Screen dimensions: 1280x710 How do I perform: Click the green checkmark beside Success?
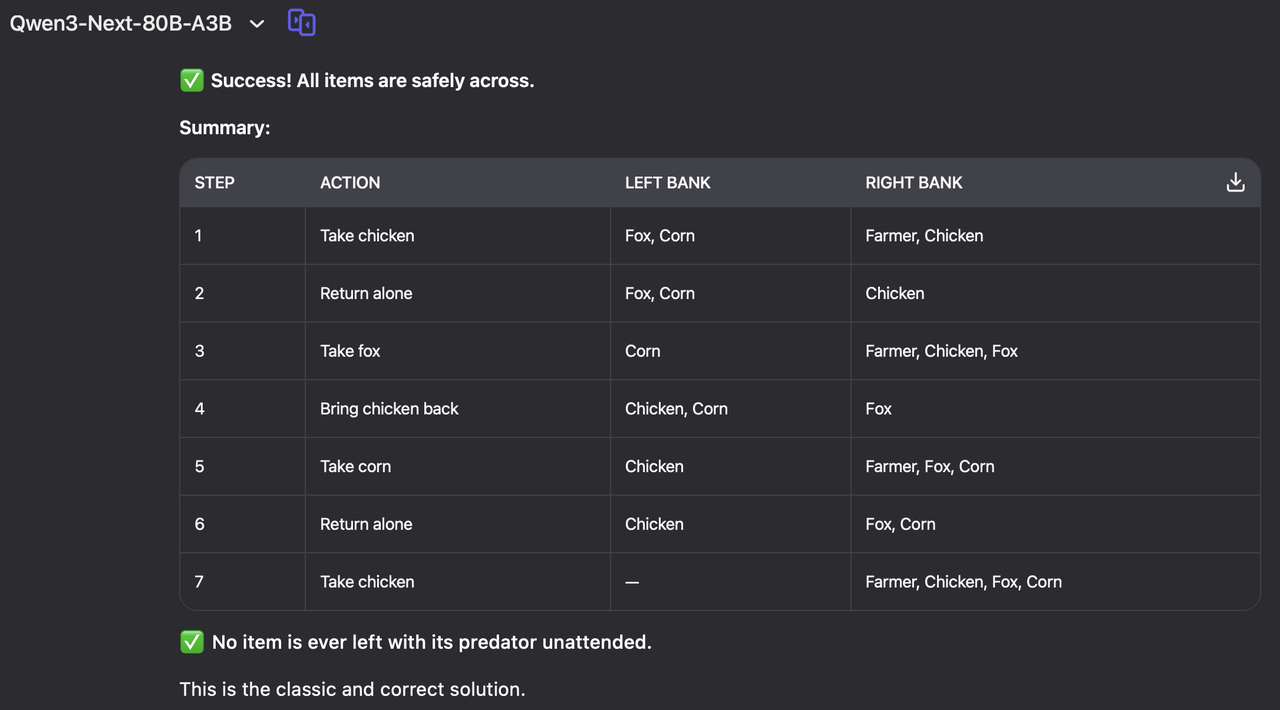(192, 81)
